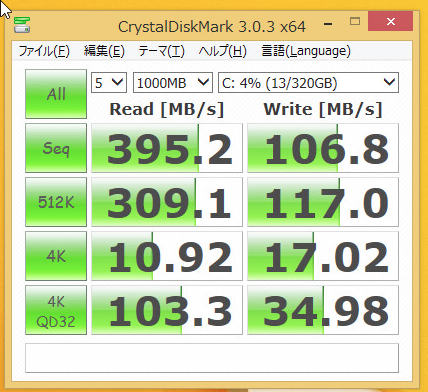The height and width of the screenshot is (392, 428).
Task: Click the CrystalDiskMark app icon in title bar
Action: (22, 25)
